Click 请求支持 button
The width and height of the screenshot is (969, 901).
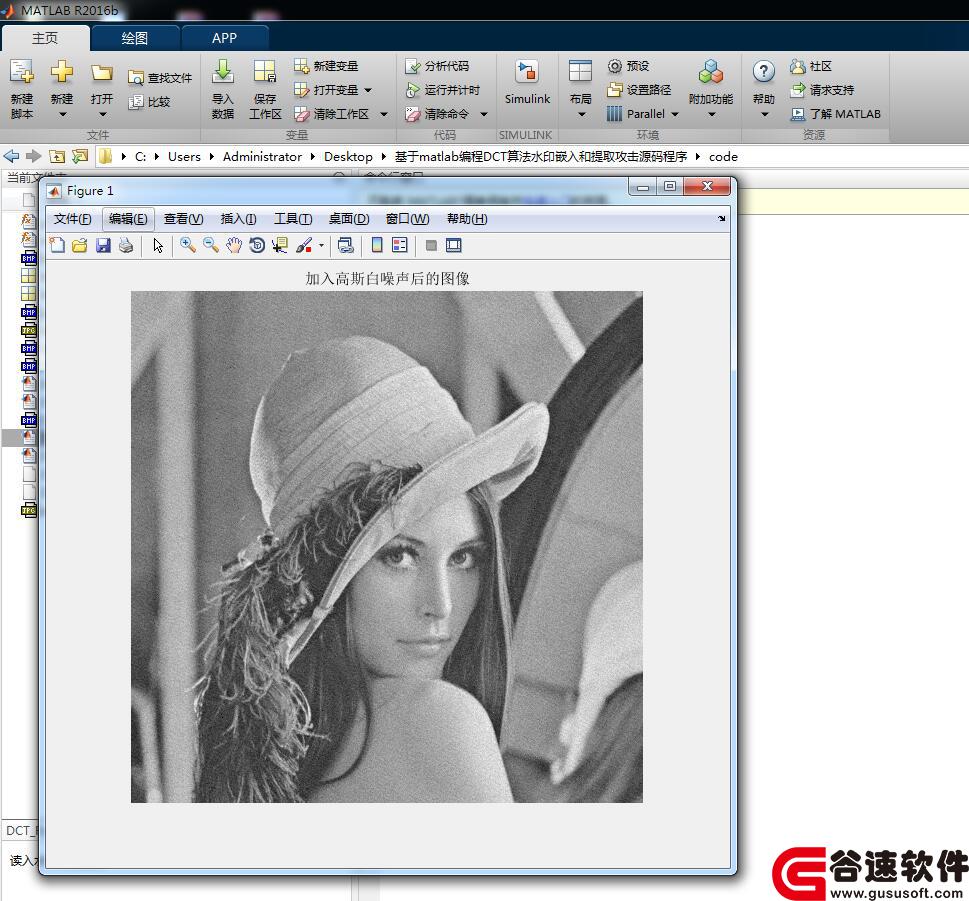coord(823,90)
